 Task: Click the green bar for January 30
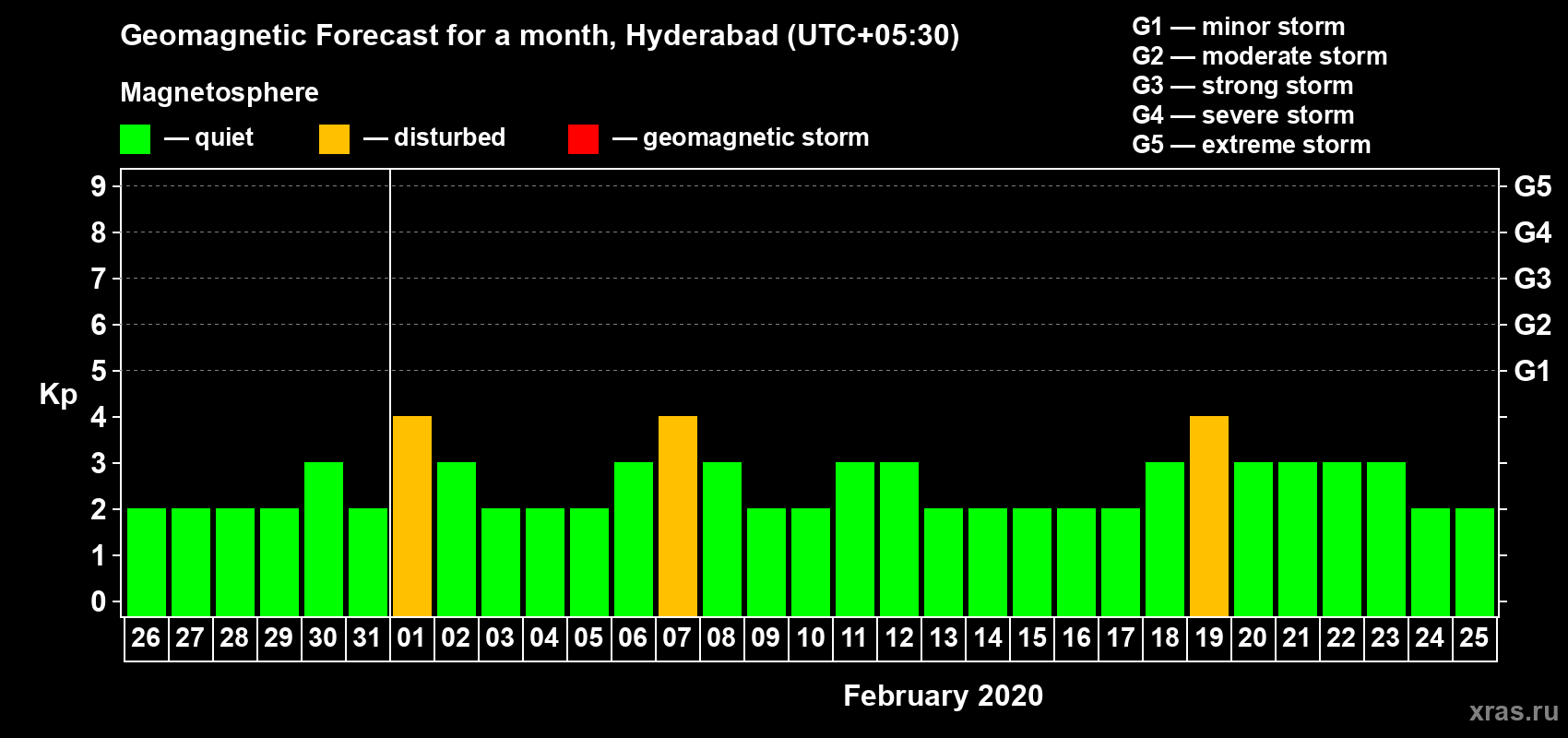[324, 539]
